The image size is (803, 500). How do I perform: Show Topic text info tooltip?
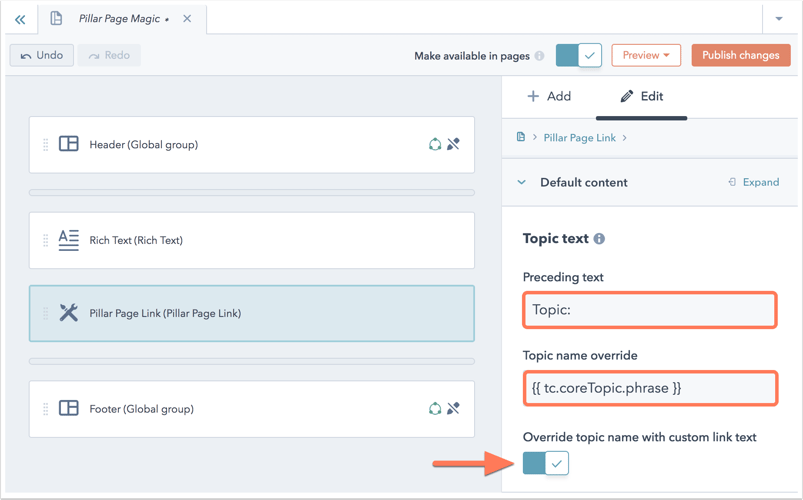click(599, 239)
